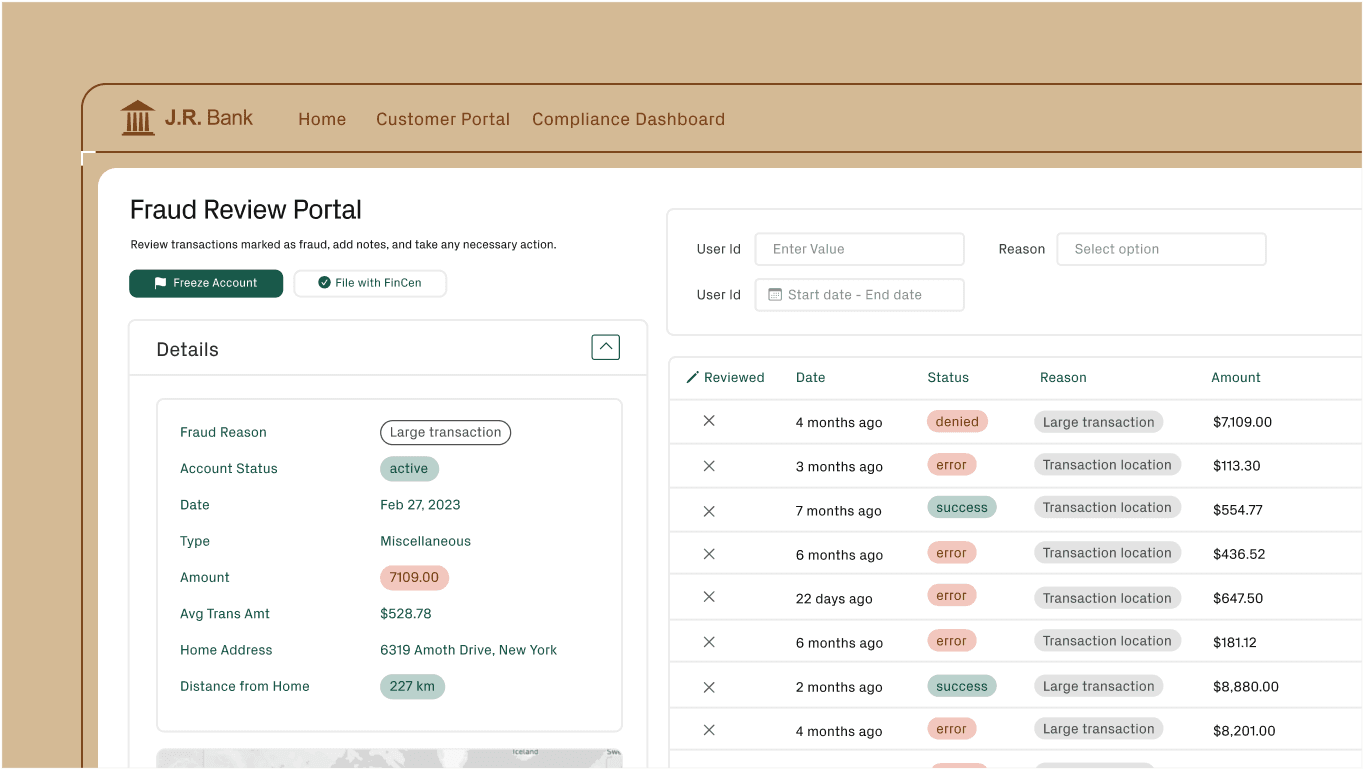The height and width of the screenshot is (769, 1363).
Task: Click the active account status badge
Action: [x=409, y=468]
